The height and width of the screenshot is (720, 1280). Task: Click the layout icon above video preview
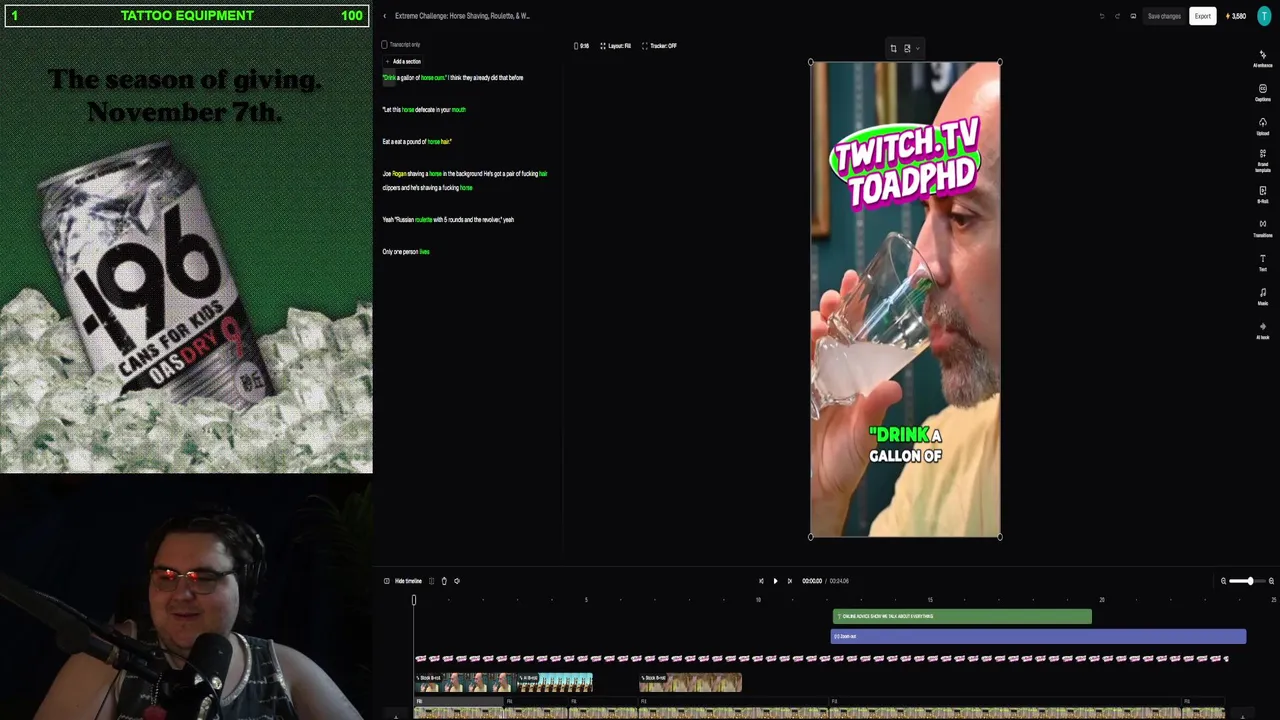coord(908,48)
